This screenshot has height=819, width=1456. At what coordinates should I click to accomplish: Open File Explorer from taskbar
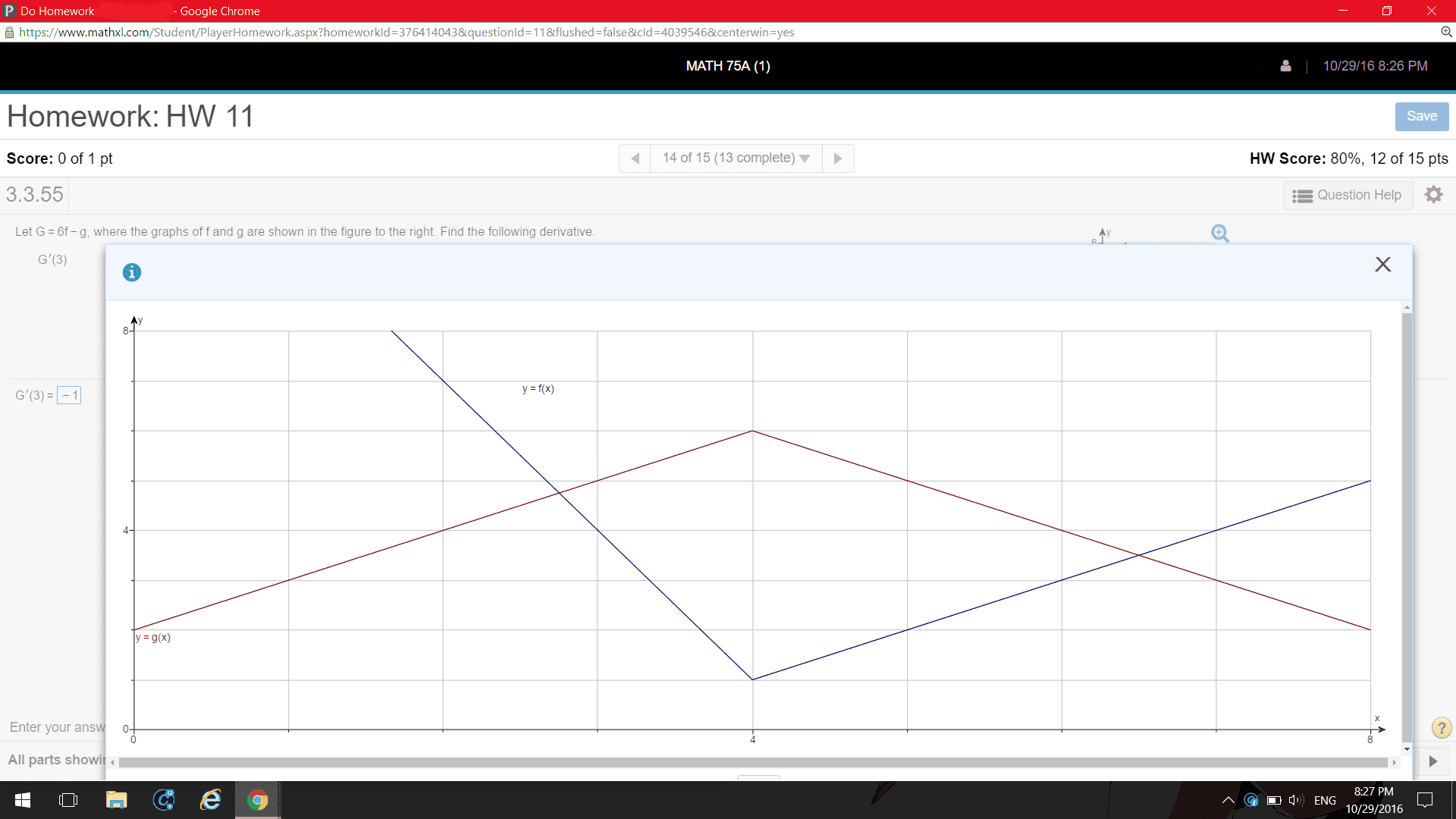point(116,800)
